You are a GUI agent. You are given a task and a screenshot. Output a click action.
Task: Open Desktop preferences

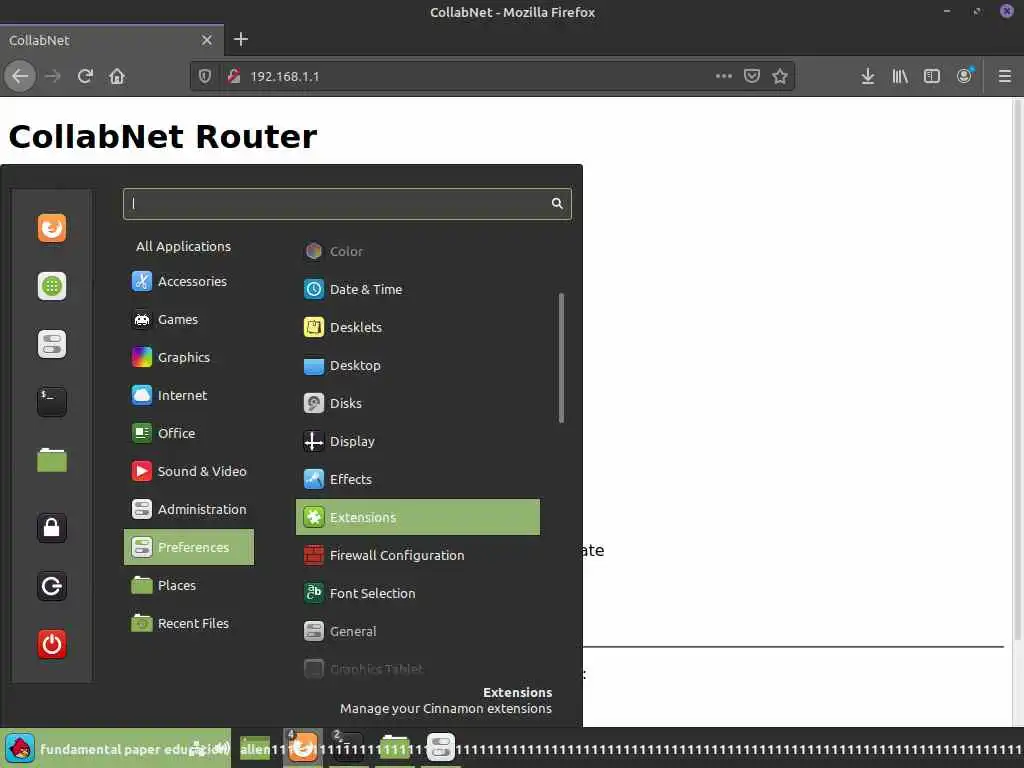pyautogui.click(x=418, y=365)
